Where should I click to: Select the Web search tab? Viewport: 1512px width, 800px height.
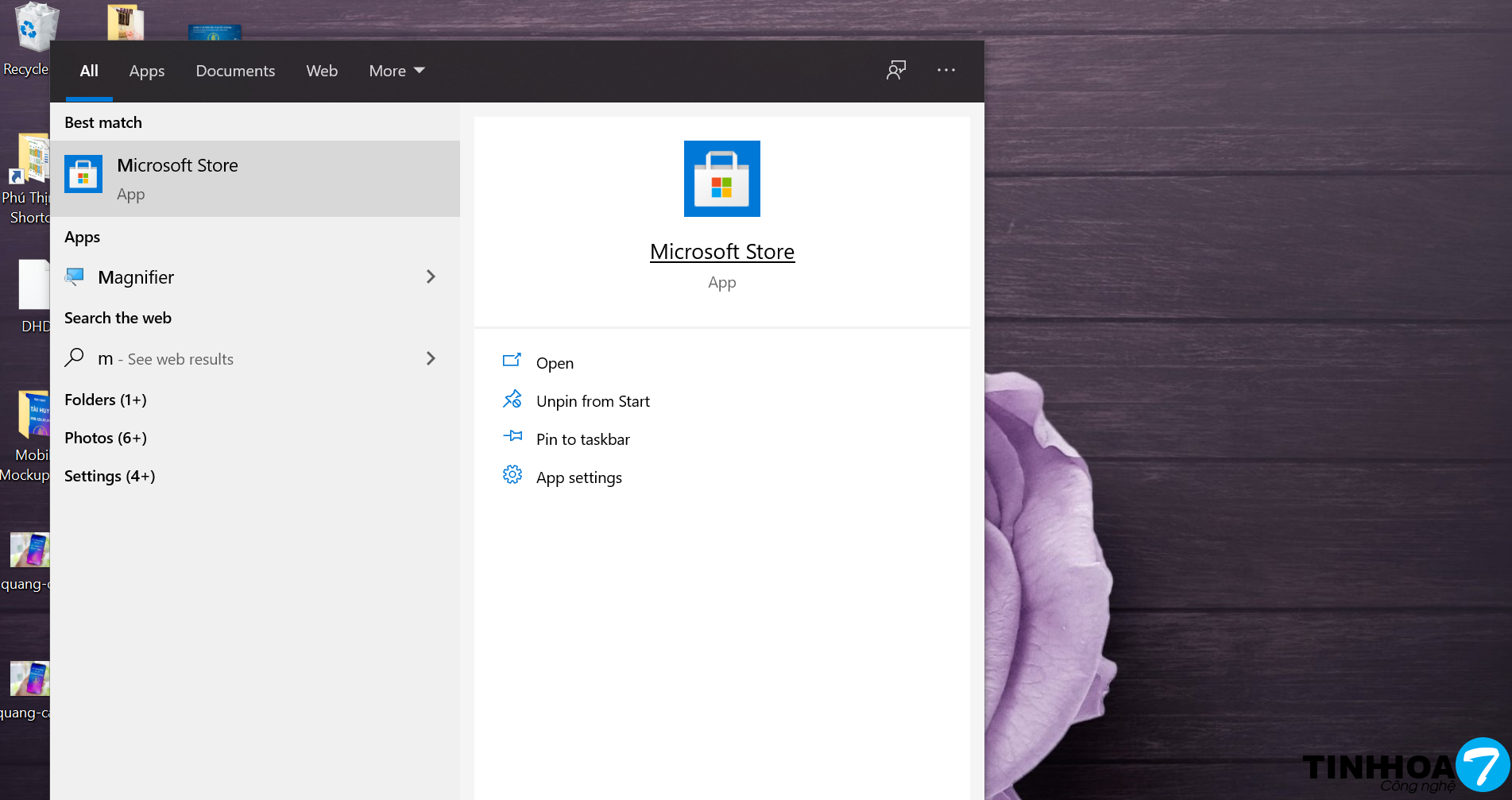tap(322, 71)
